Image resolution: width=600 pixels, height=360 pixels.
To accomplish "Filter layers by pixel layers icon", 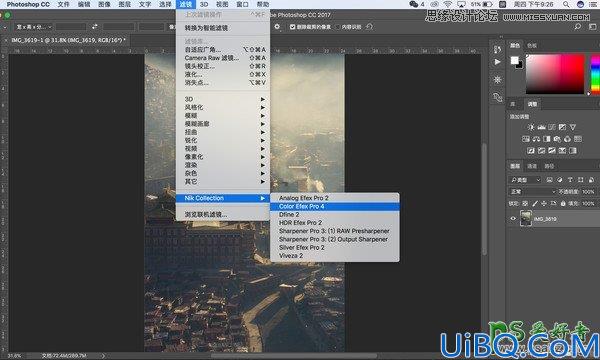I will coord(549,180).
